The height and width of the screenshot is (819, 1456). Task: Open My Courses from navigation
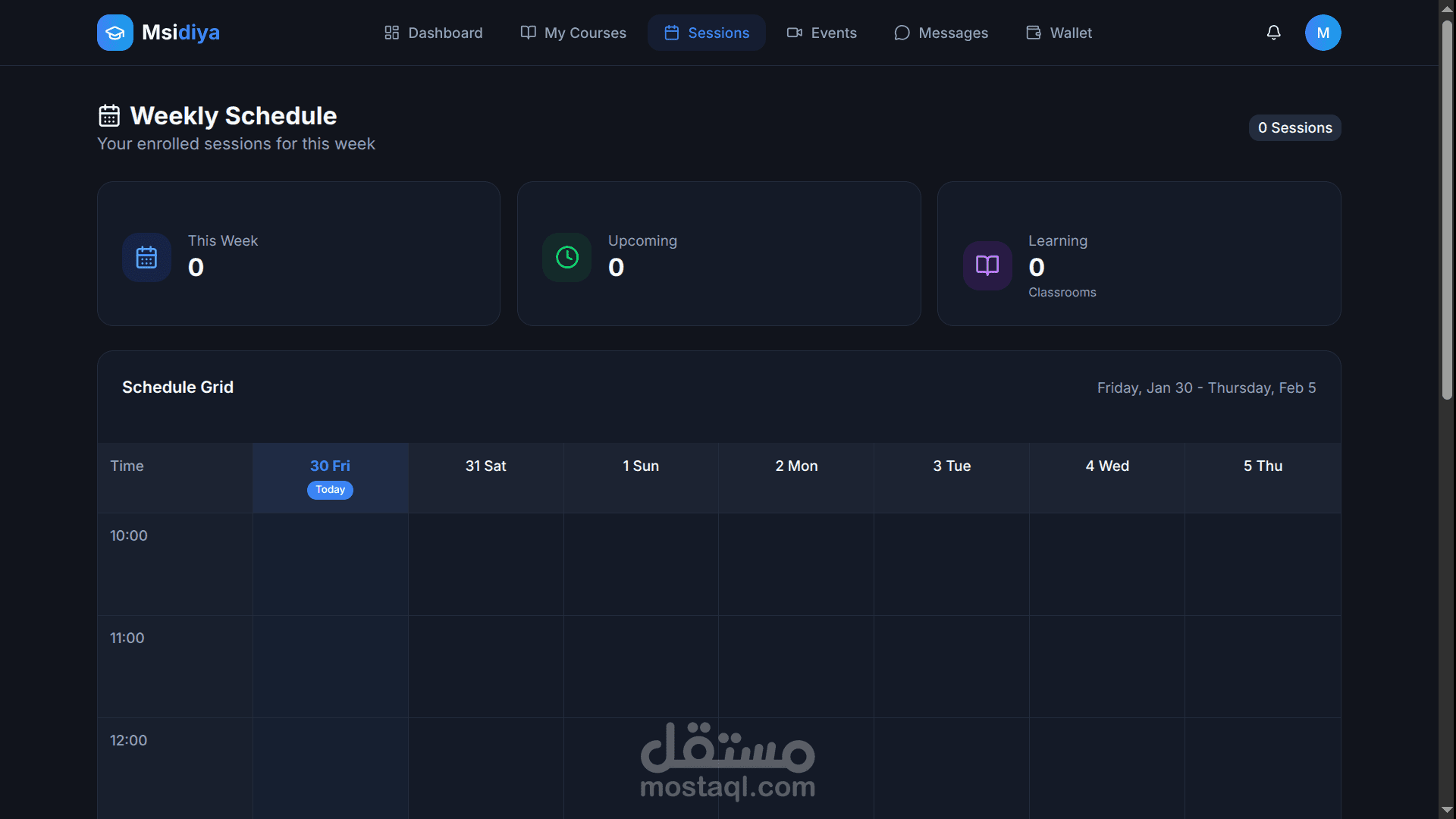point(573,33)
